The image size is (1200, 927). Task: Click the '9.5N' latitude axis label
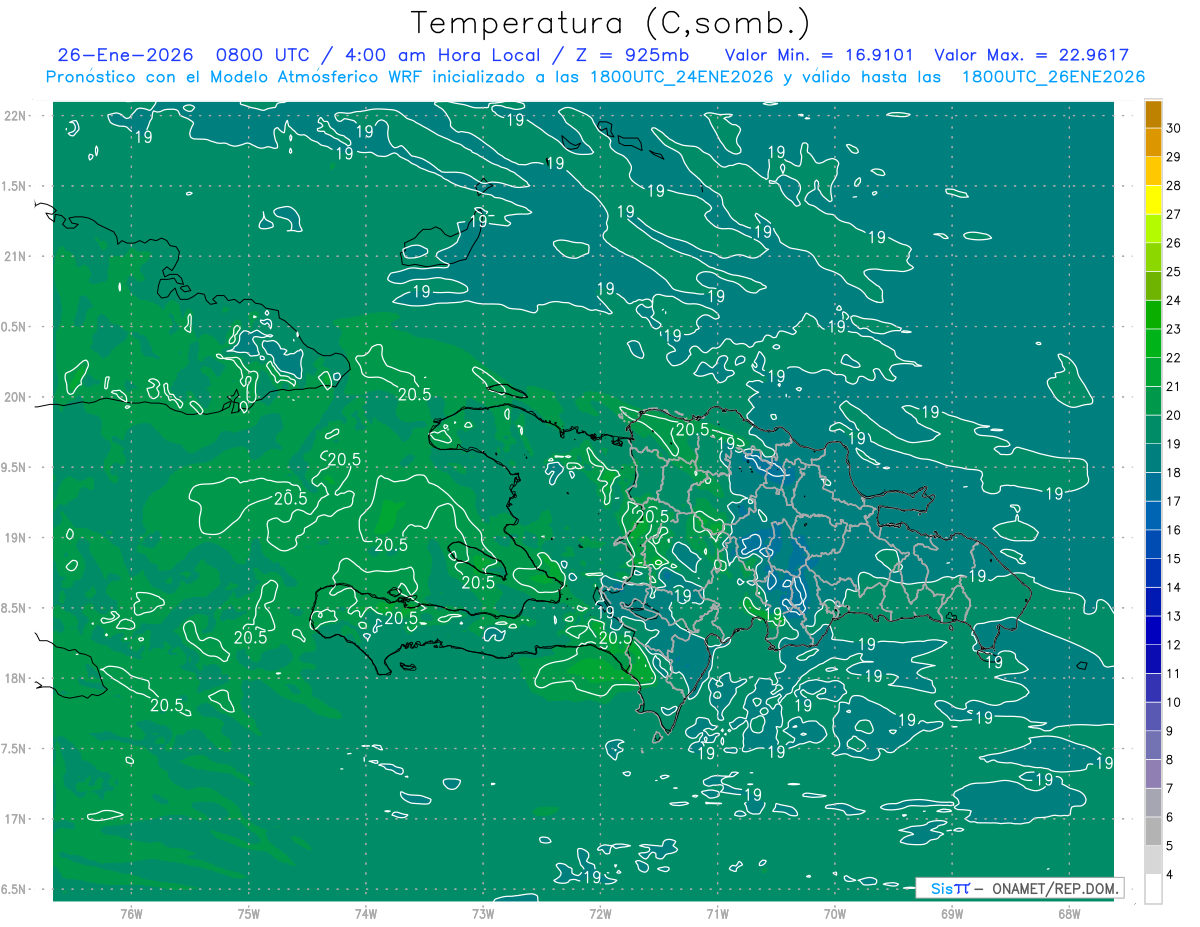click(14, 467)
